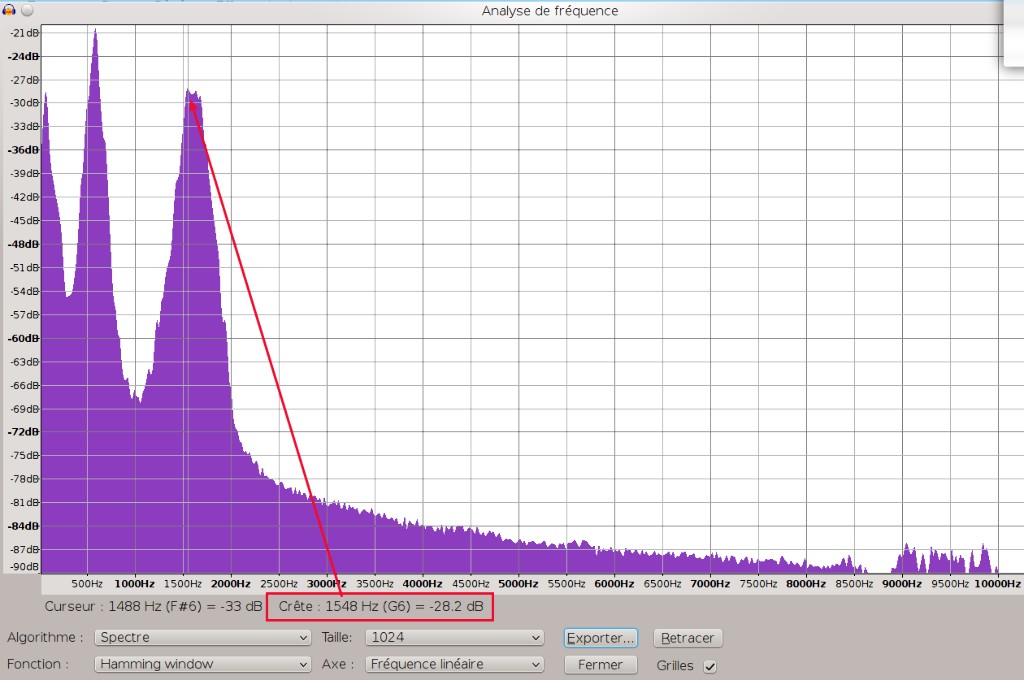Click the second spectrum peak near 1500Hz
Image resolution: width=1024 pixels, height=680 pixels.
coord(193,98)
